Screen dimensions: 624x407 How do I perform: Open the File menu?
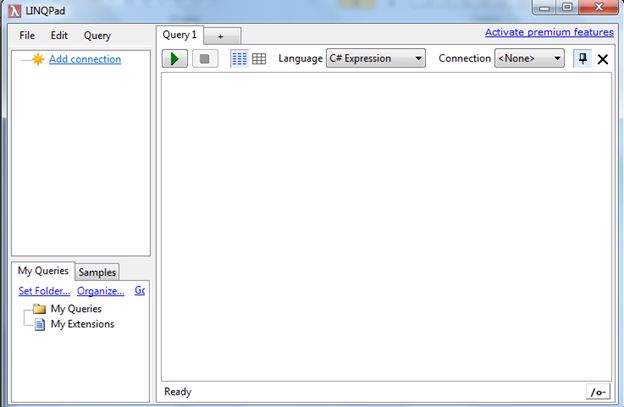tap(27, 35)
